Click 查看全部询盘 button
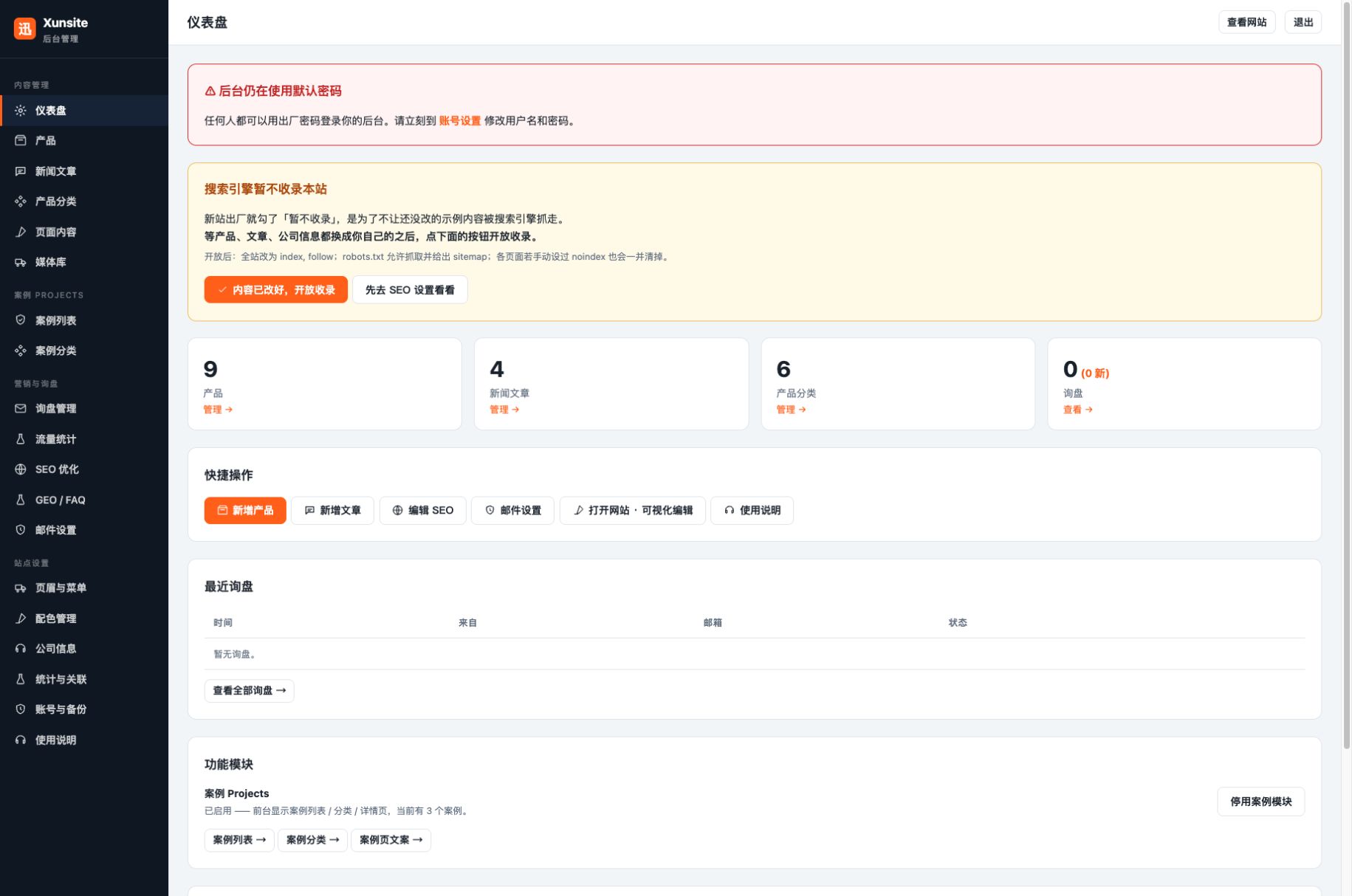The width and height of the screenshot is (1352, 896). click(x=249, y=691)
